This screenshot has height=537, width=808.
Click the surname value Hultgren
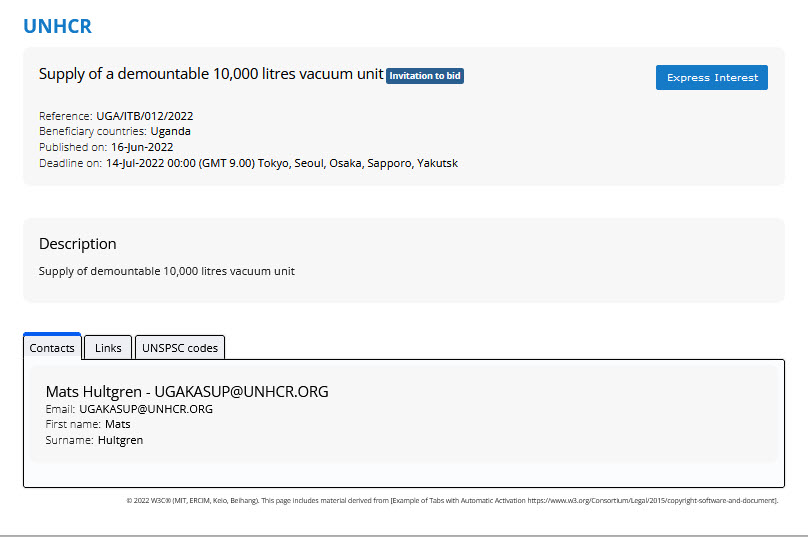(x=120, y=440)
